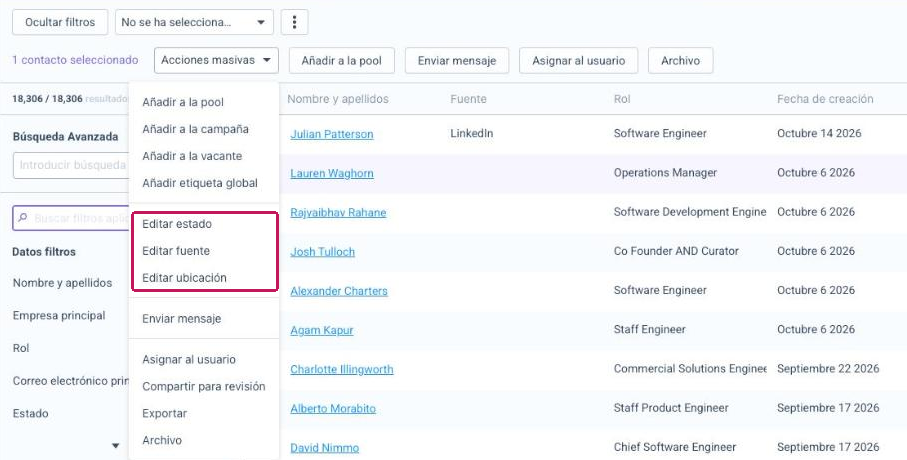907x460 pixels.
Task: Click the Búsqueda Avanzada search input
Action: (x=71, y=165)
